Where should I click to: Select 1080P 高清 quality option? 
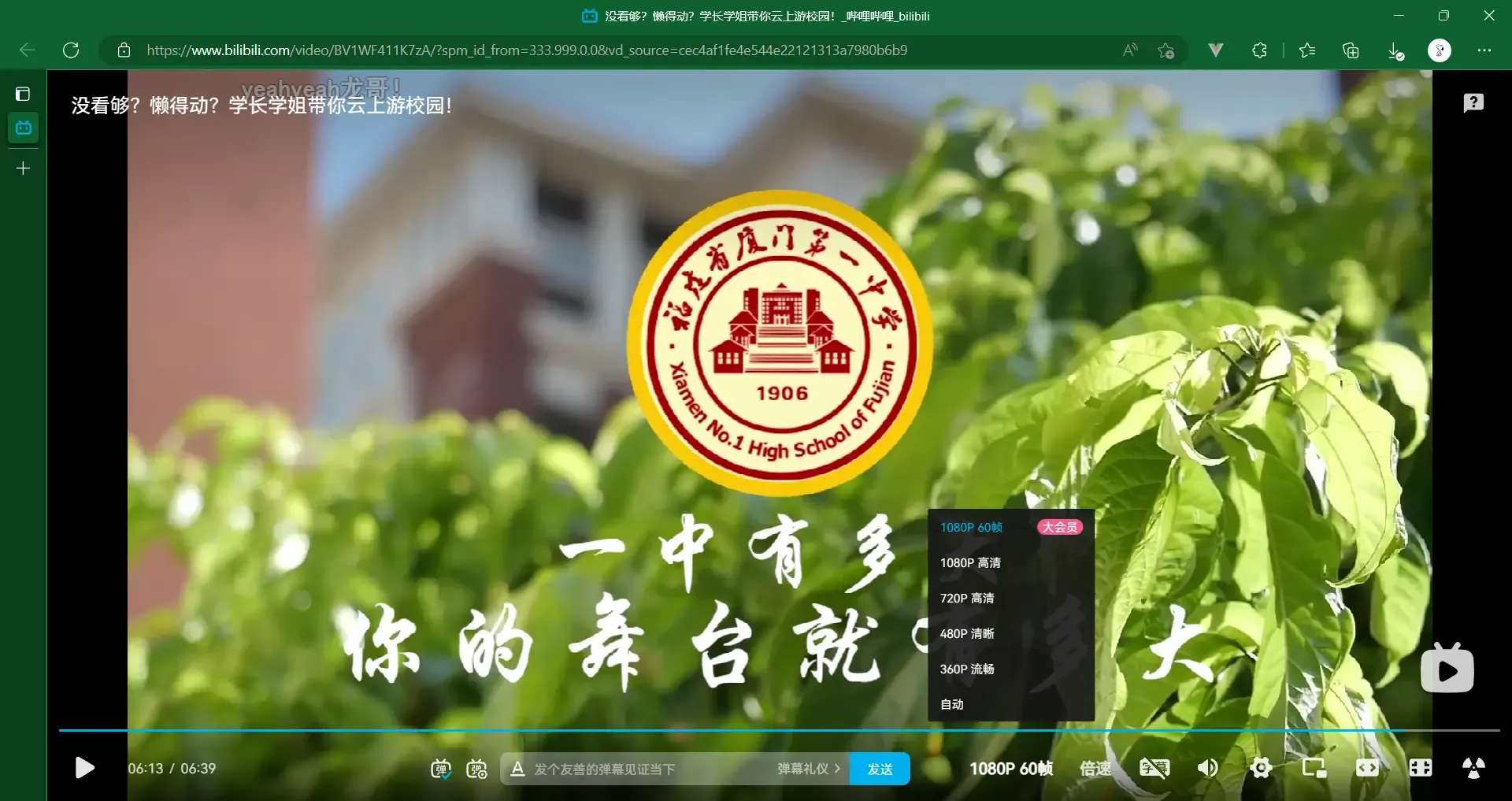click(x=1011, y=562)
